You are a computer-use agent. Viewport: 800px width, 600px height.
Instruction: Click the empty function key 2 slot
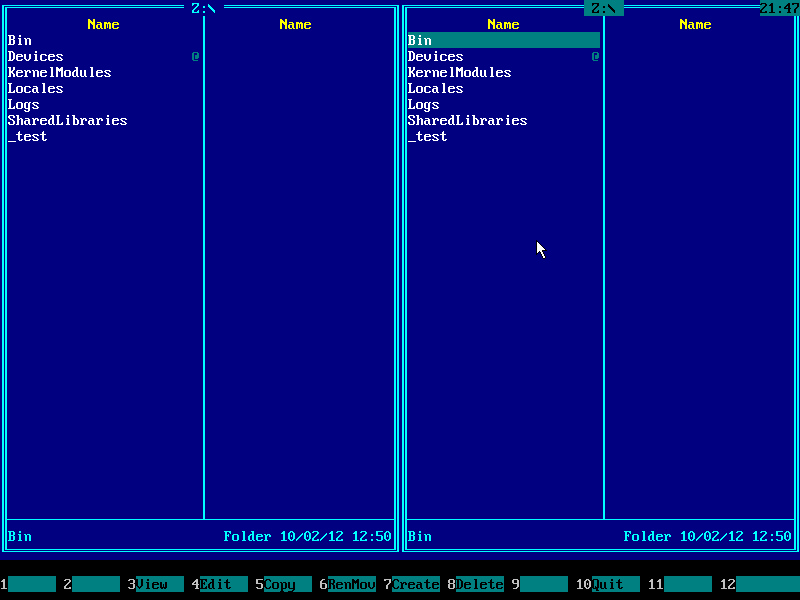92,584
